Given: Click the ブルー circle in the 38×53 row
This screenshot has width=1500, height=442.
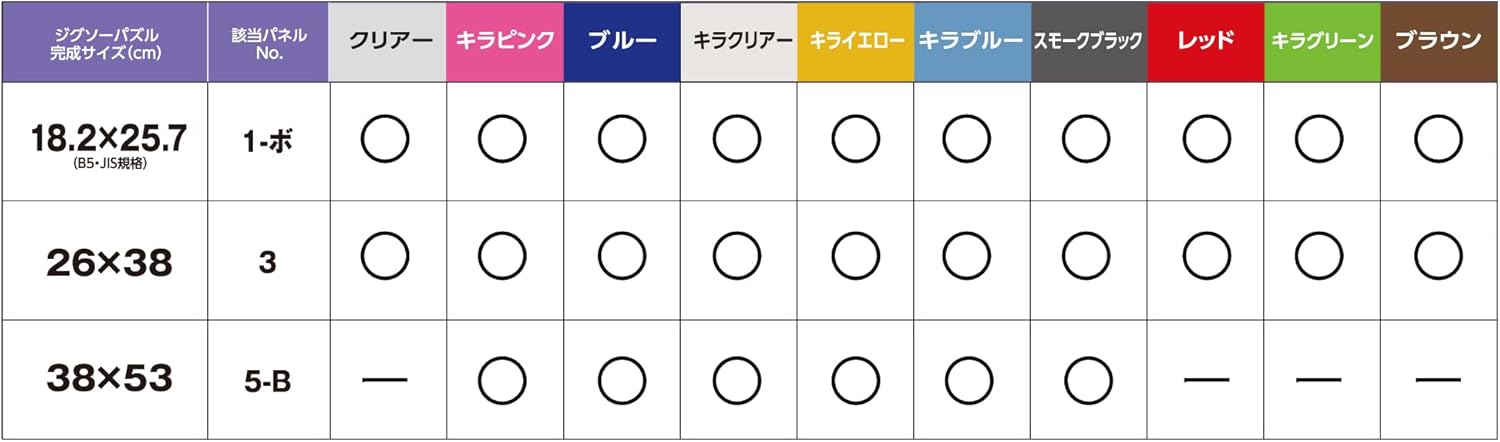Looking at the screenshot, I should pos(620,378).
